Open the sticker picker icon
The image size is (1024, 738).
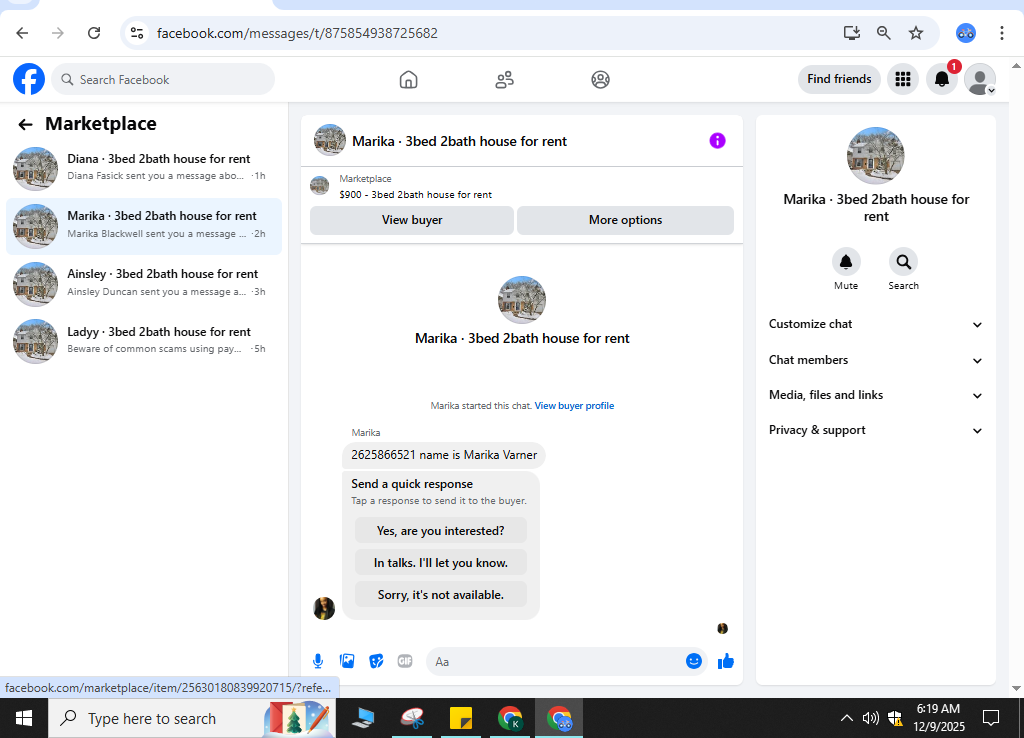(376, 661)
